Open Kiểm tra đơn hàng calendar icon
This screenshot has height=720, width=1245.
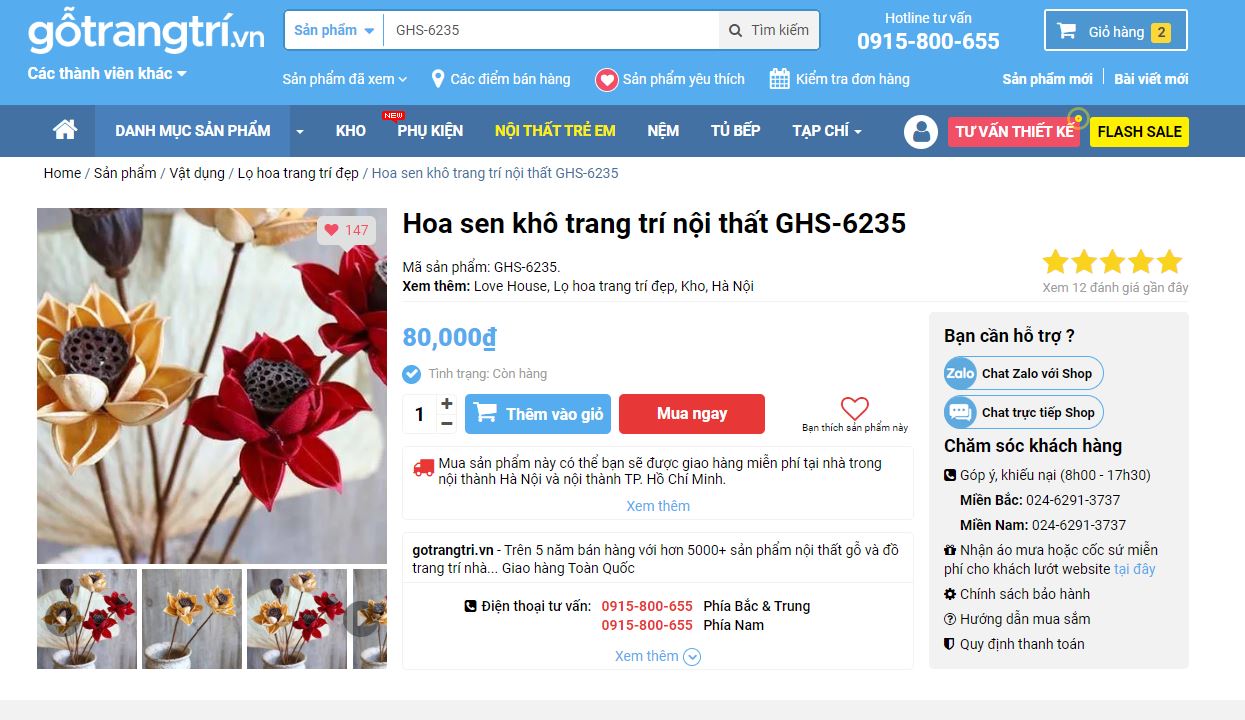[780, 79]
